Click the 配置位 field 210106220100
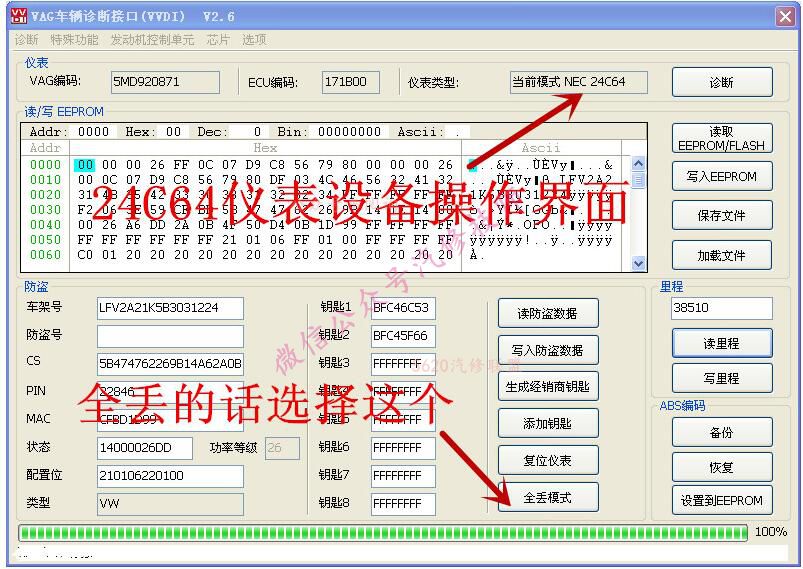This screenshot has height=569, width=803. coord(170,476)
